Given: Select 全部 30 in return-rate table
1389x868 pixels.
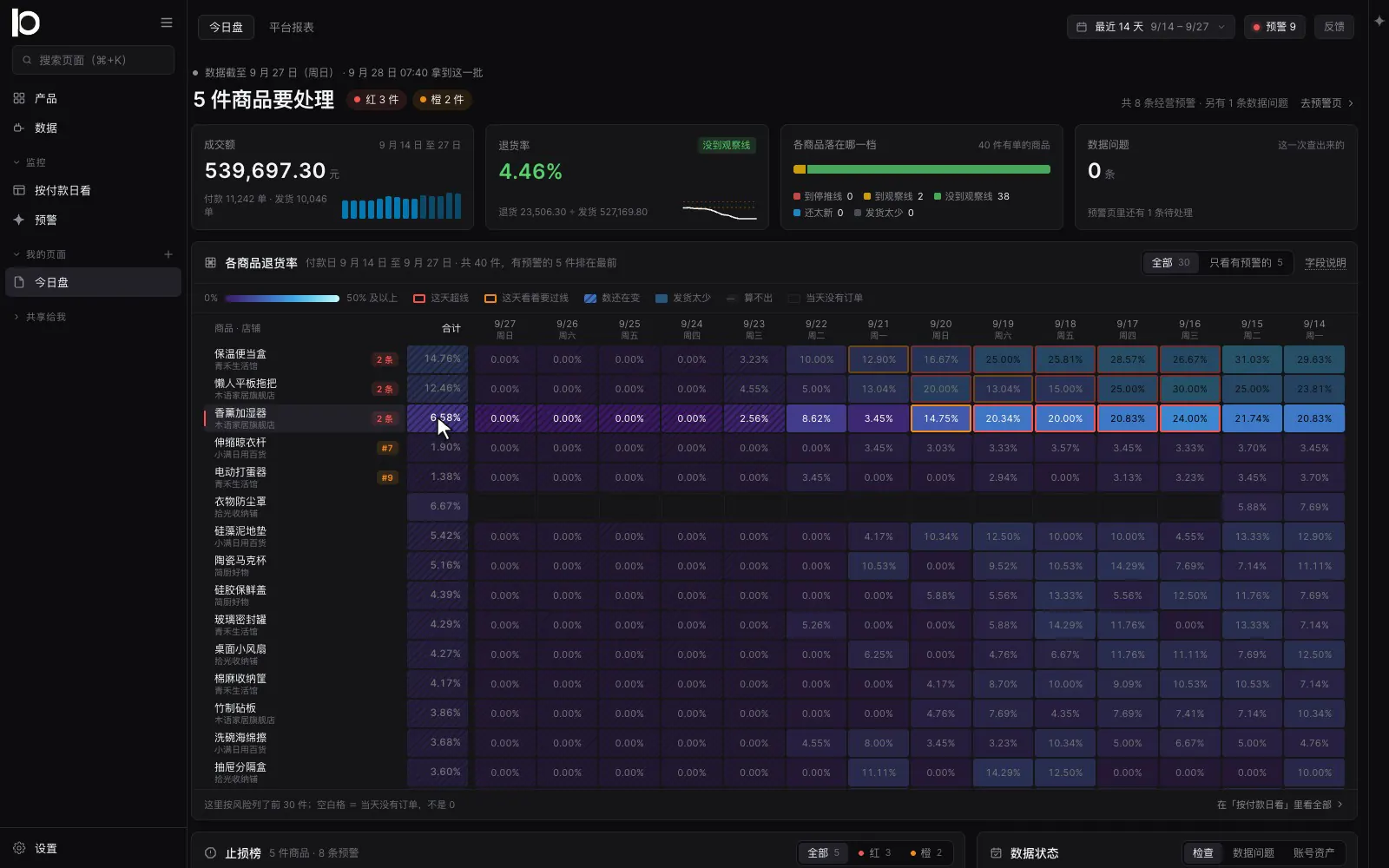Looking at the screenshot, I should [1171, 262].
